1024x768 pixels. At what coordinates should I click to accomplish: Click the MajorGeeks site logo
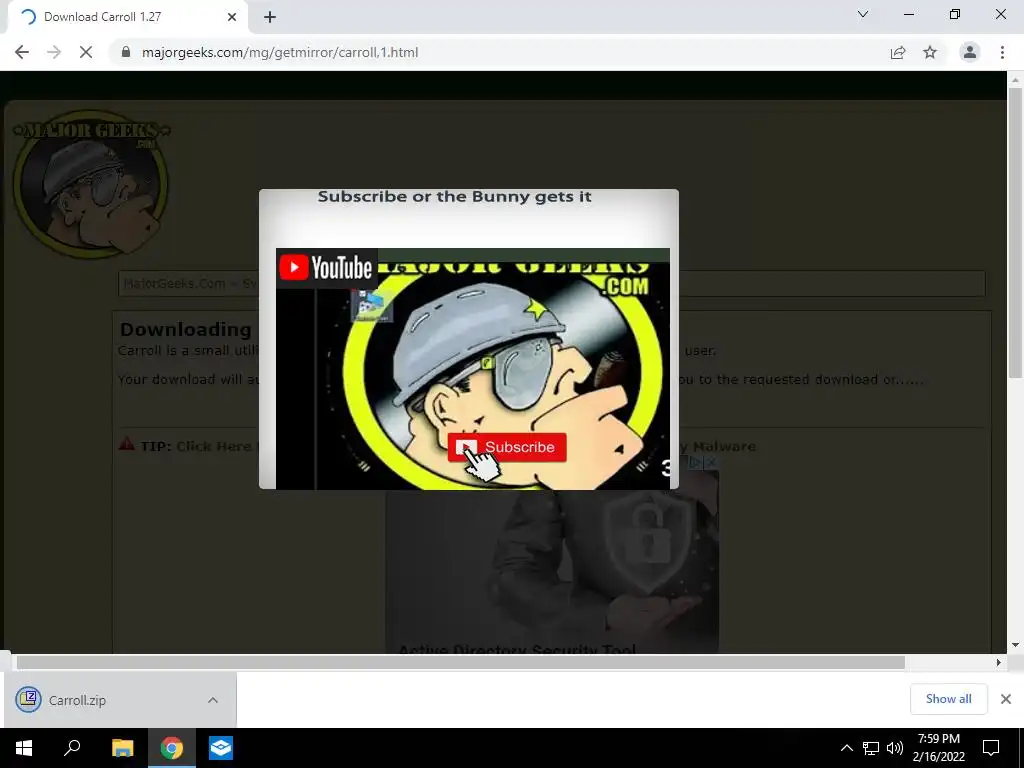pos(91,183)
